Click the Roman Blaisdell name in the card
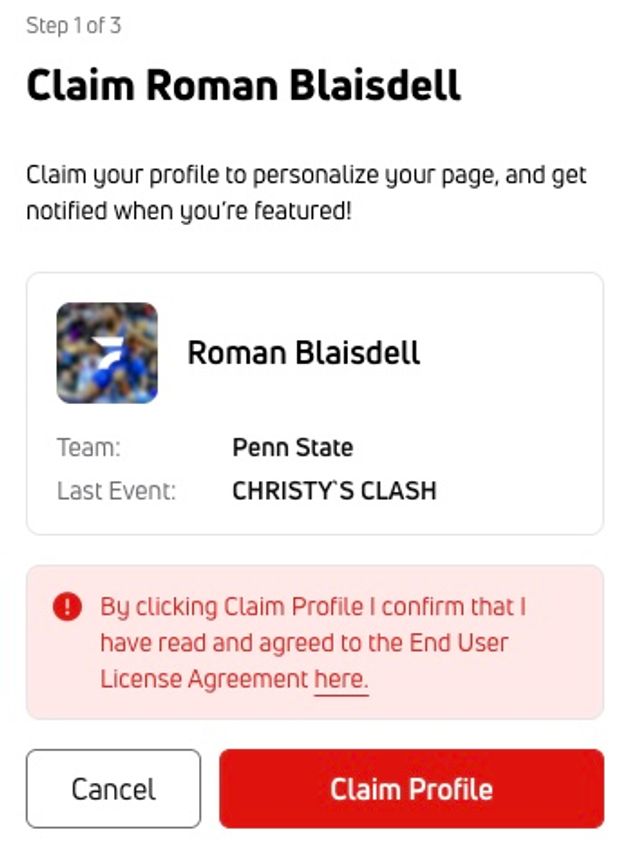The image size is (640, 848). click(304, 353)
